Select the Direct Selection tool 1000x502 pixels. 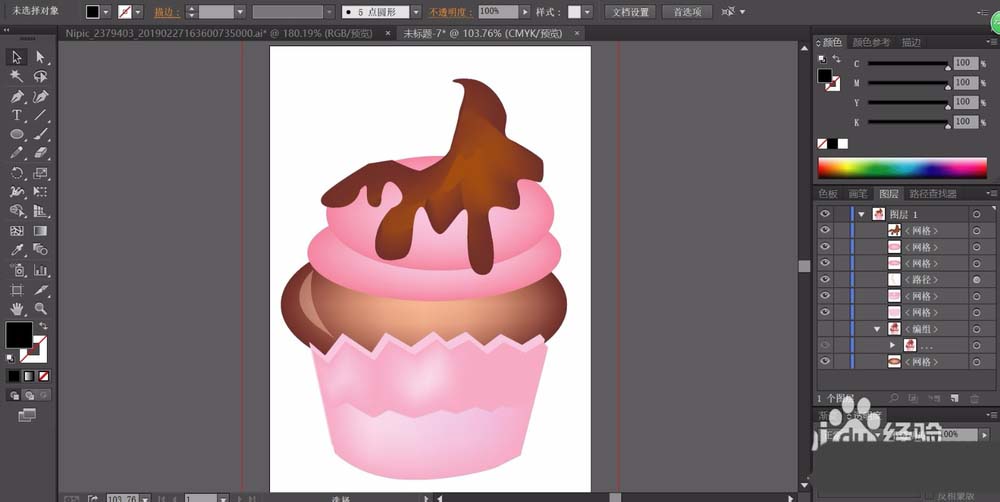click(x=41, y=57)
